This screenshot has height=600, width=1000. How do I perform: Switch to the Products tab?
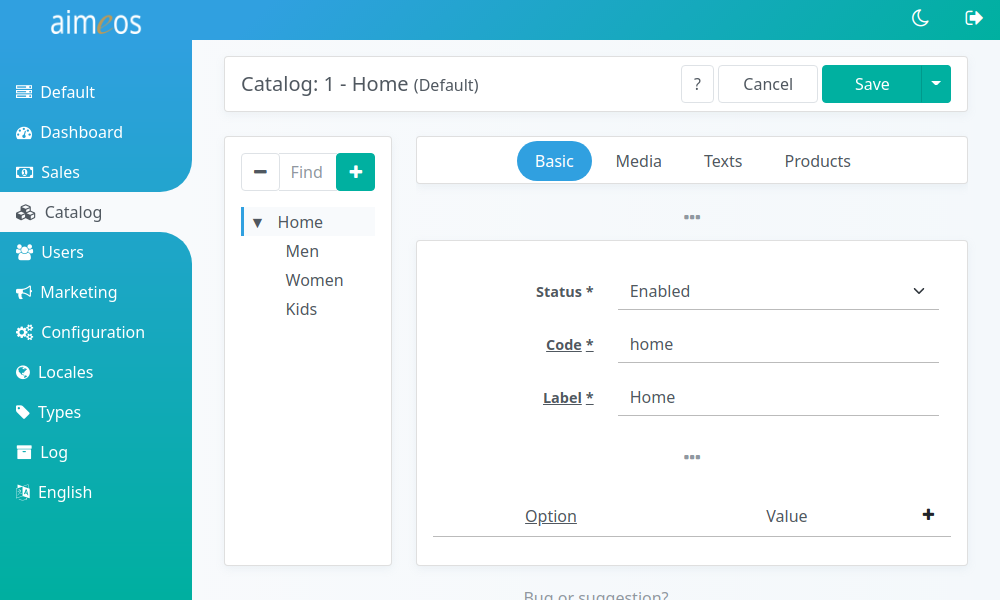(x=818, y=161)
